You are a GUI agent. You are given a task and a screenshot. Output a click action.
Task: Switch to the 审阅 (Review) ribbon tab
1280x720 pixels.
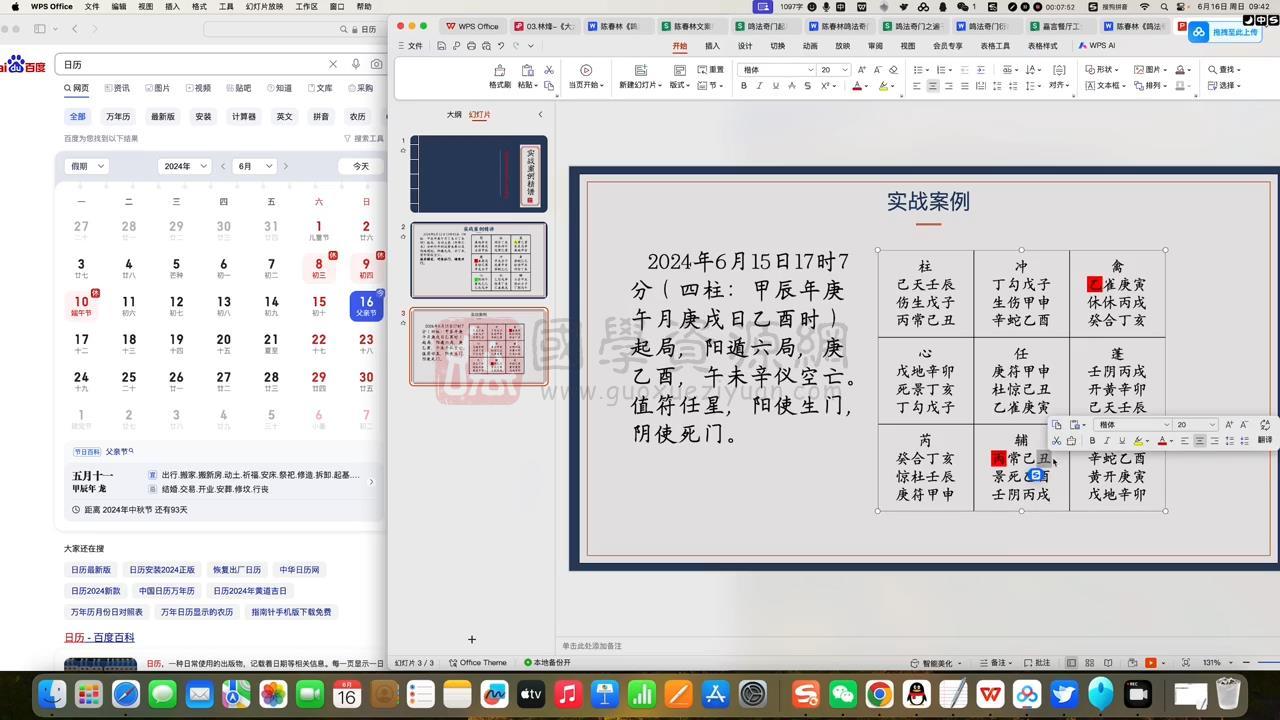[875, 46]
